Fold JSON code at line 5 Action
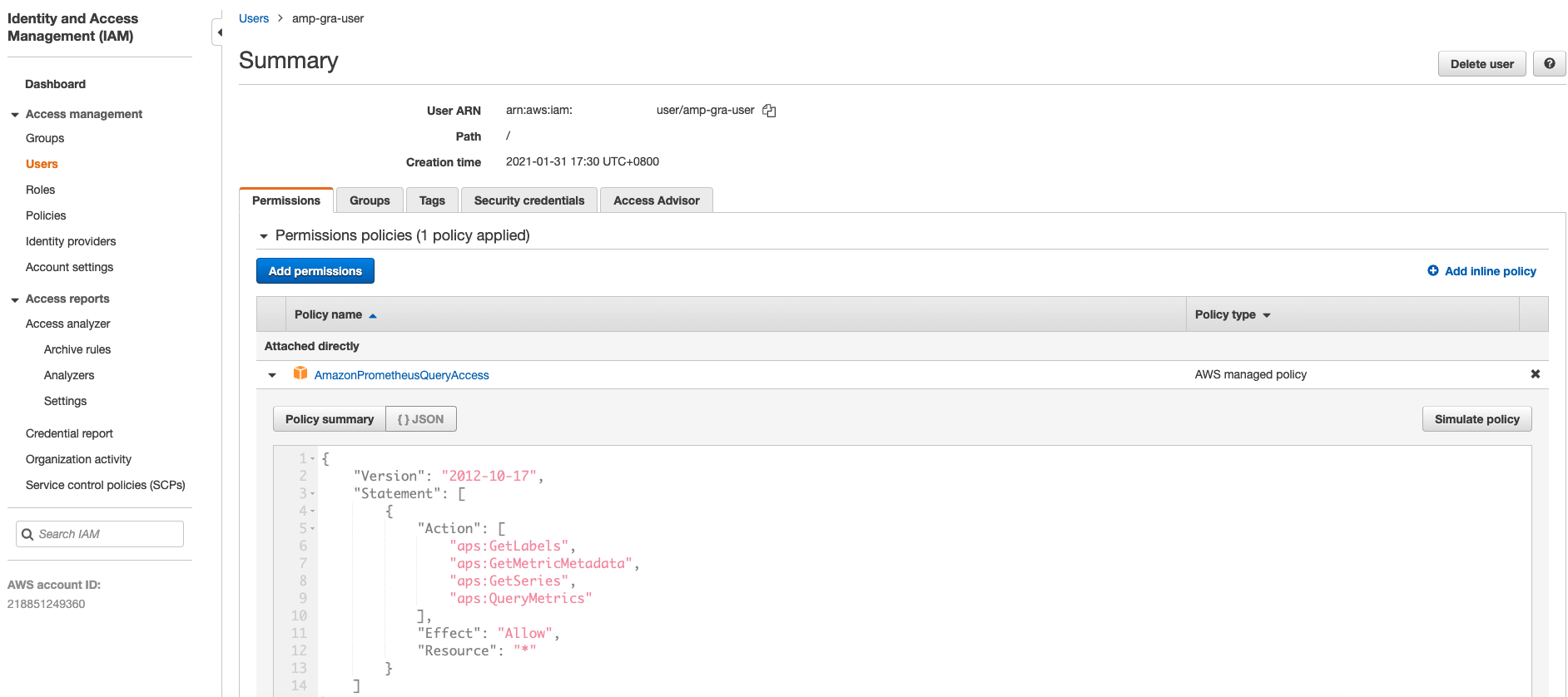This screenshot has width=1568, height=697. pyautogui.click(x=313, y=528)
